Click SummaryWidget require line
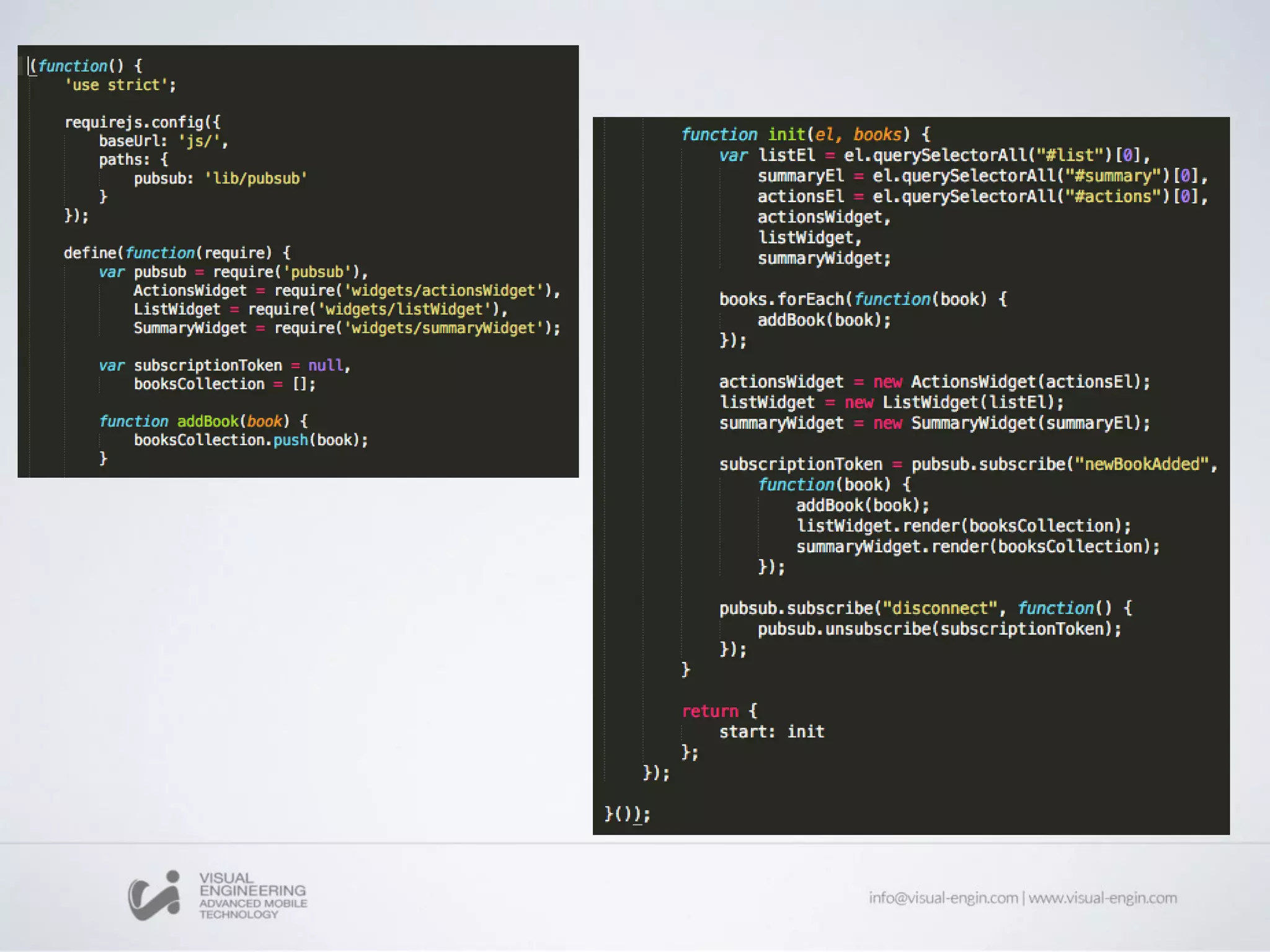 (347, 327)
